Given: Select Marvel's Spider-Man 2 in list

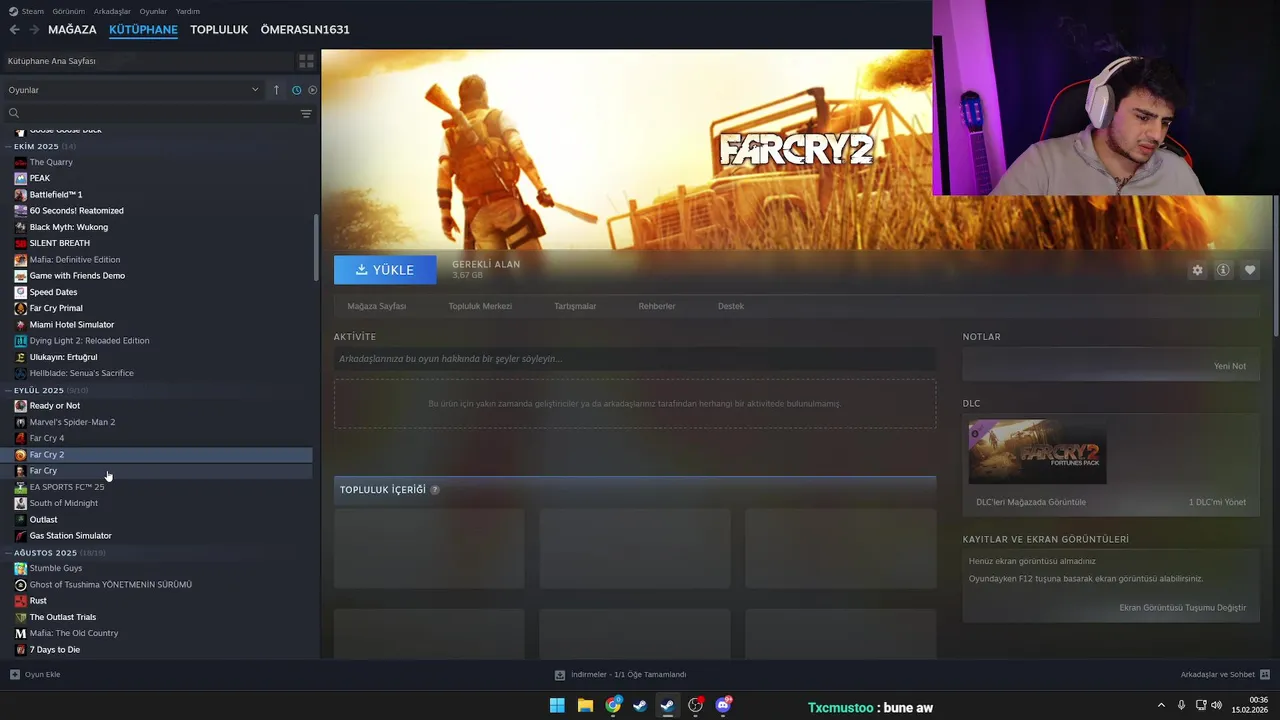Looking at the screenshot, I should [72, 422].
